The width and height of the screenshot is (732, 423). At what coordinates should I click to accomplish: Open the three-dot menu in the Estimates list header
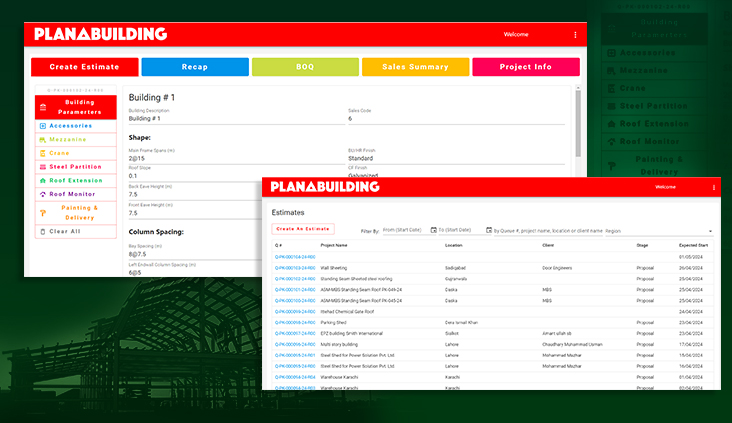coord(714,188)
